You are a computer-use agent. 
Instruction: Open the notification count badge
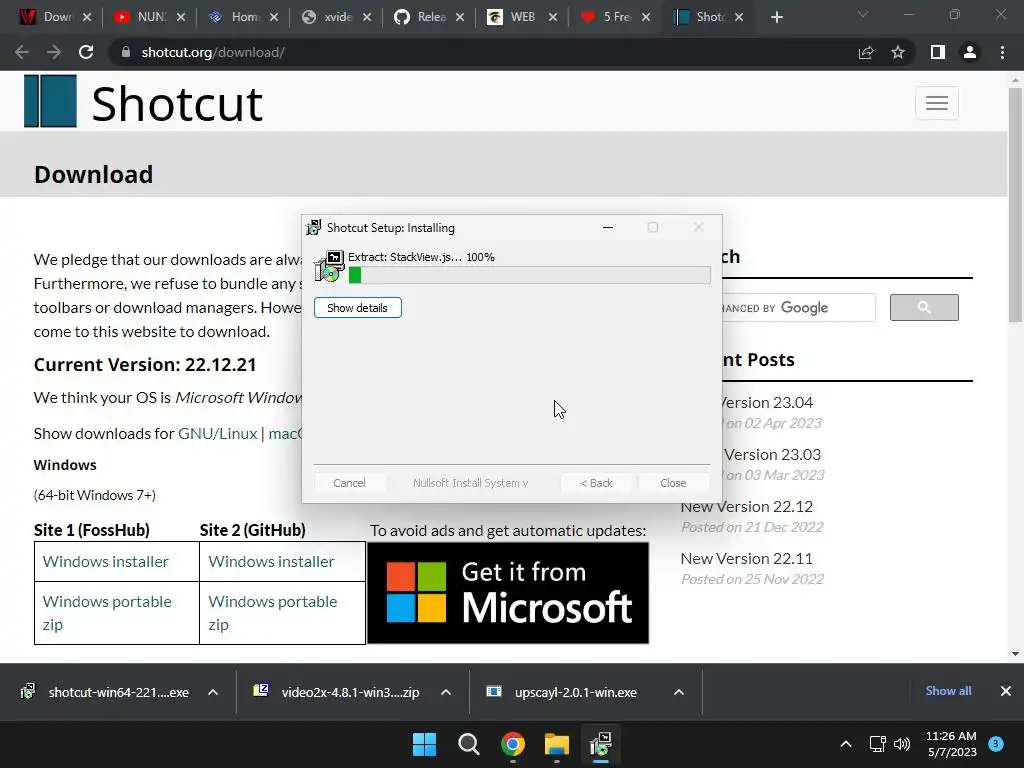[x=996, y=743]
